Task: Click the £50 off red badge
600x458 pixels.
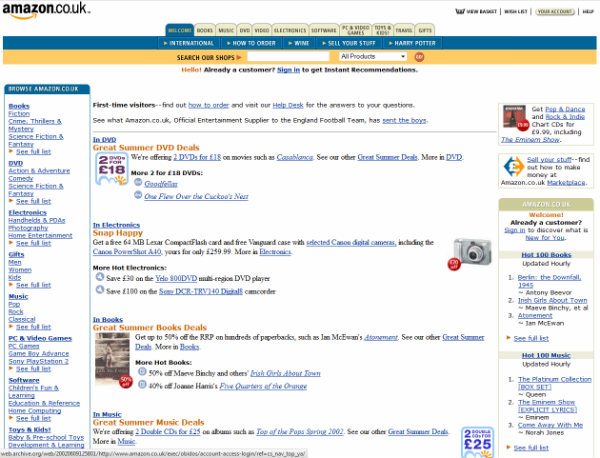Action: tap(454, 264)
